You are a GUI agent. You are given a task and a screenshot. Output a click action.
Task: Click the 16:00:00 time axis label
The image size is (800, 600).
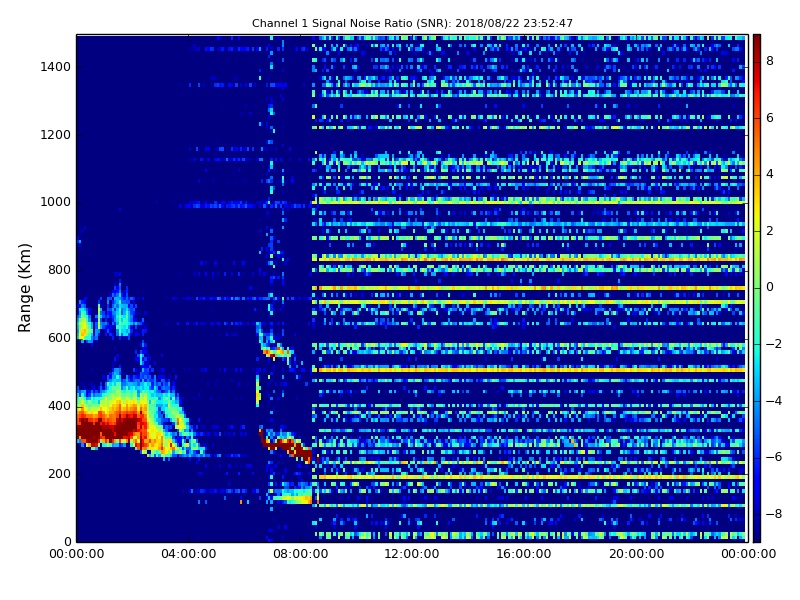pyautogui.click(x=523, y=554)
